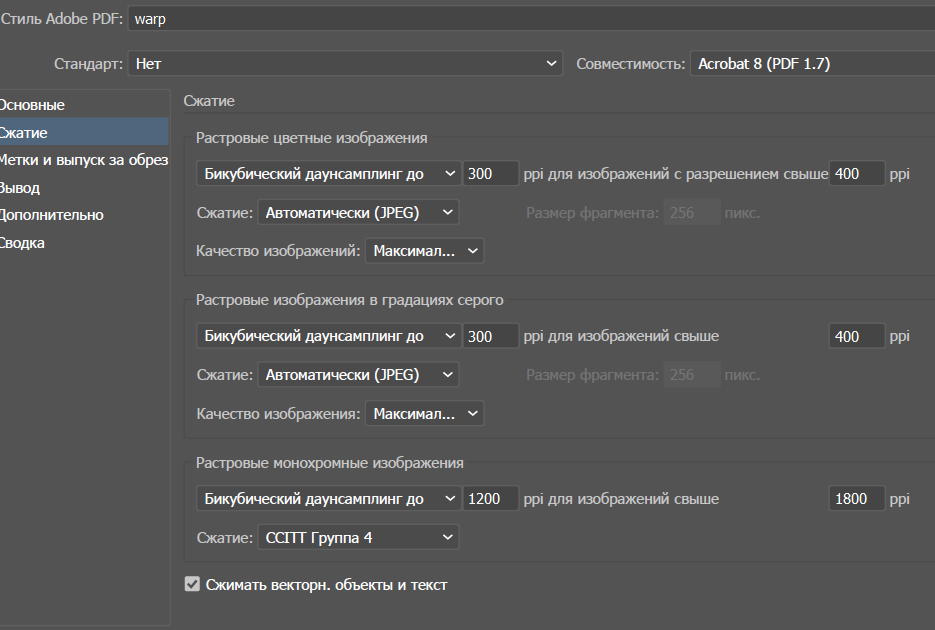Viewport: 935px width, 630px height.
Task: Switch to the Дополнительно section
Action: [52, 215]
